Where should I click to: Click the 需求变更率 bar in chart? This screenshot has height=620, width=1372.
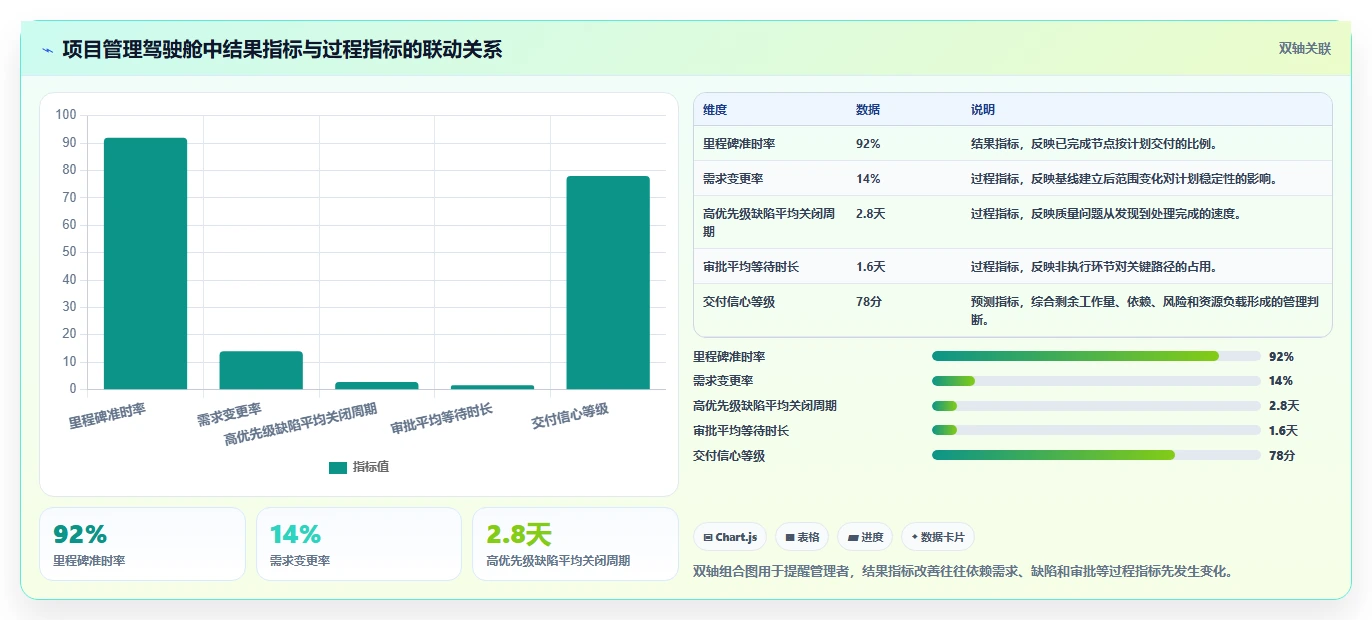pyautogui.click(x=261, y=370)
